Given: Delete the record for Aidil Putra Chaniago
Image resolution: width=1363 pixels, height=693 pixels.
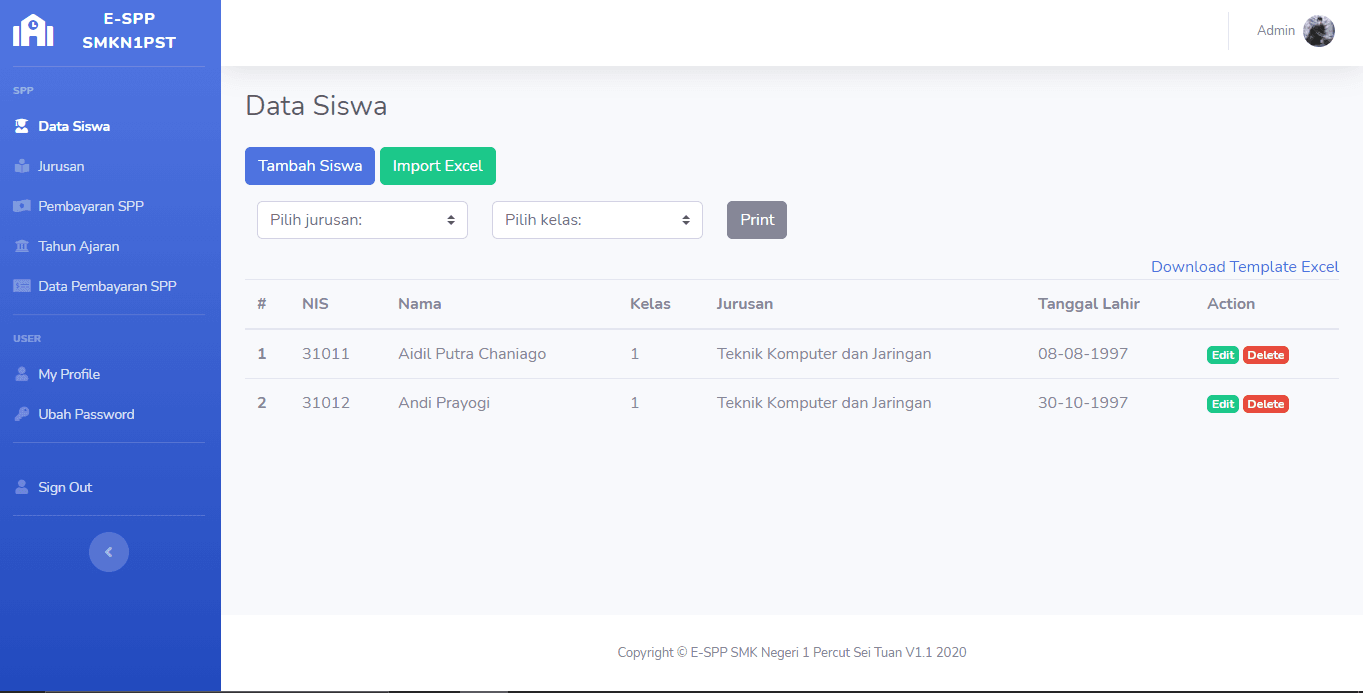Looking at the screenshot, I should pyautogui.click(x=1265, y=354).
